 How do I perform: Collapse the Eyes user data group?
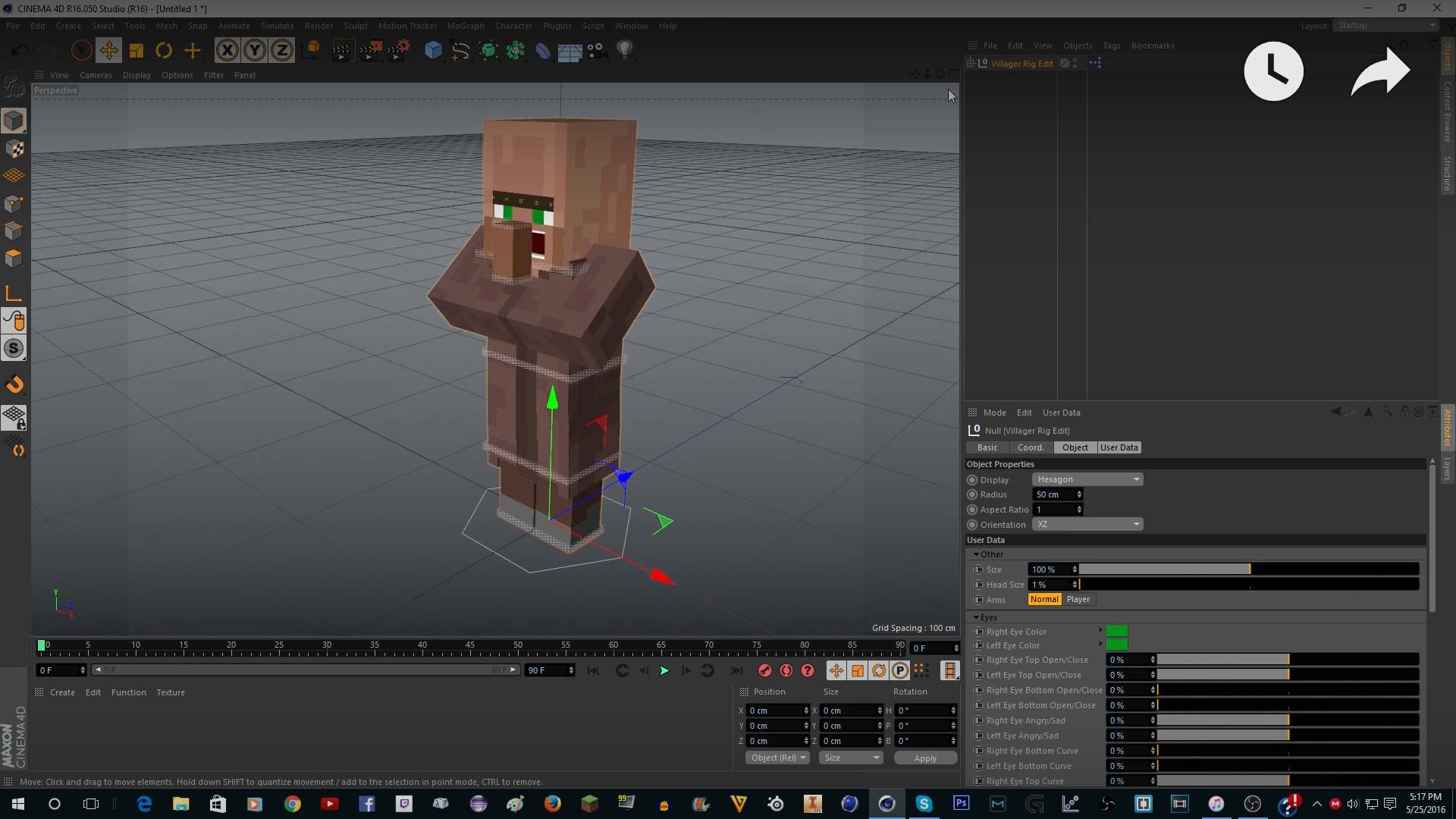(977, 617)
